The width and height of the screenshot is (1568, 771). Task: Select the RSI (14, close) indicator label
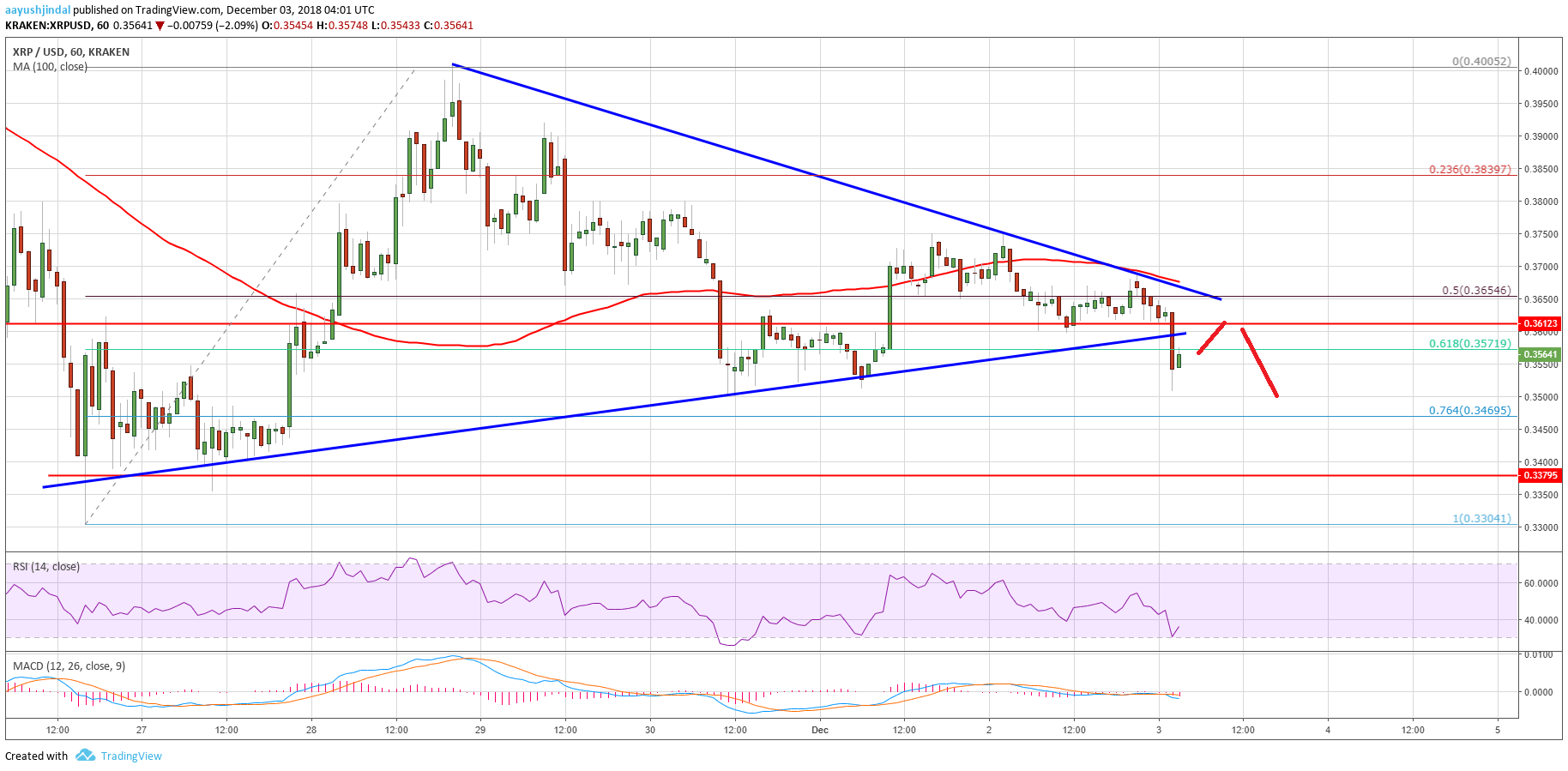click(x=46, y=567)
